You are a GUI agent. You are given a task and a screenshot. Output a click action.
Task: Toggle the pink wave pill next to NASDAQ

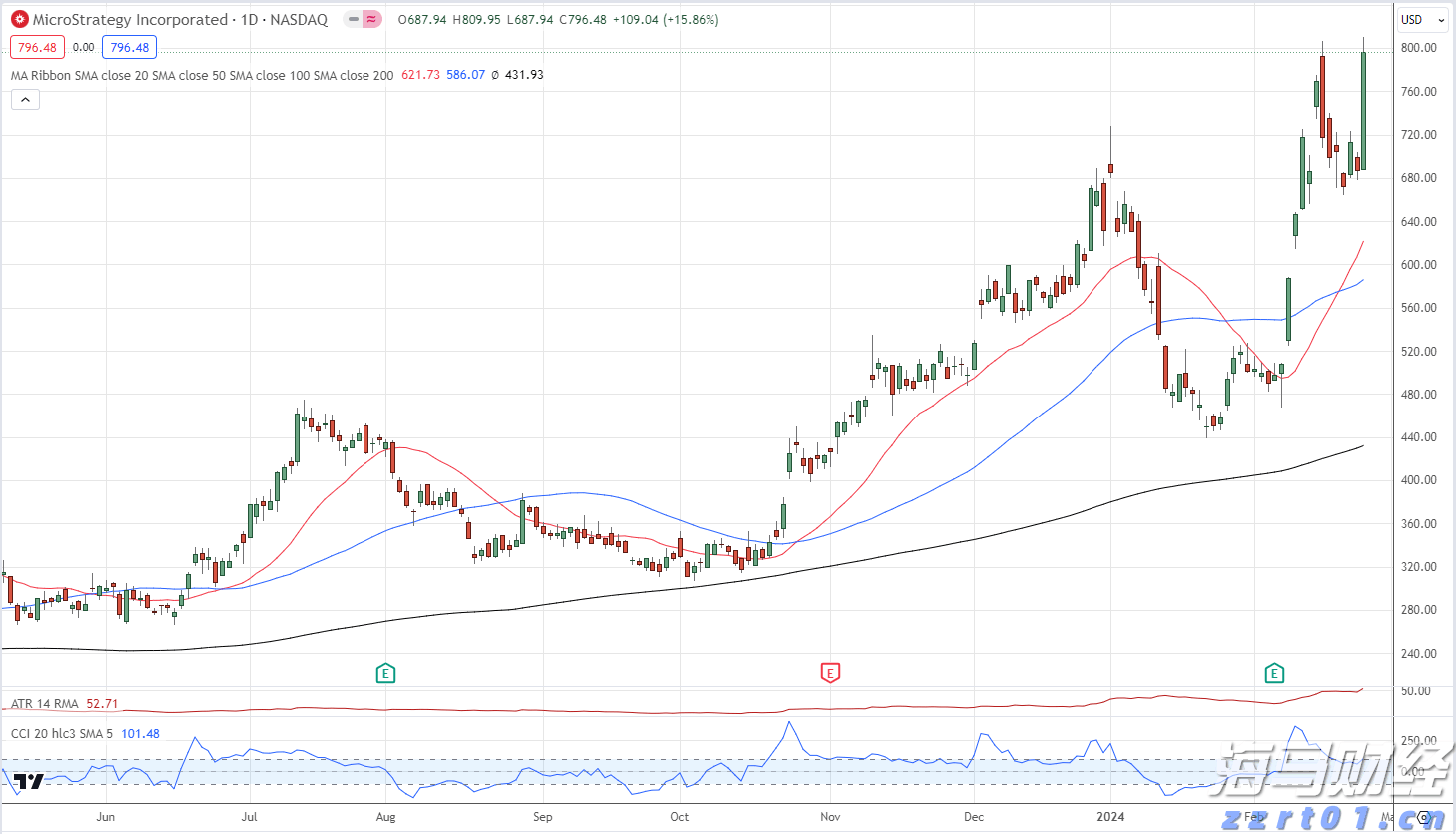(x=370, y=18)
